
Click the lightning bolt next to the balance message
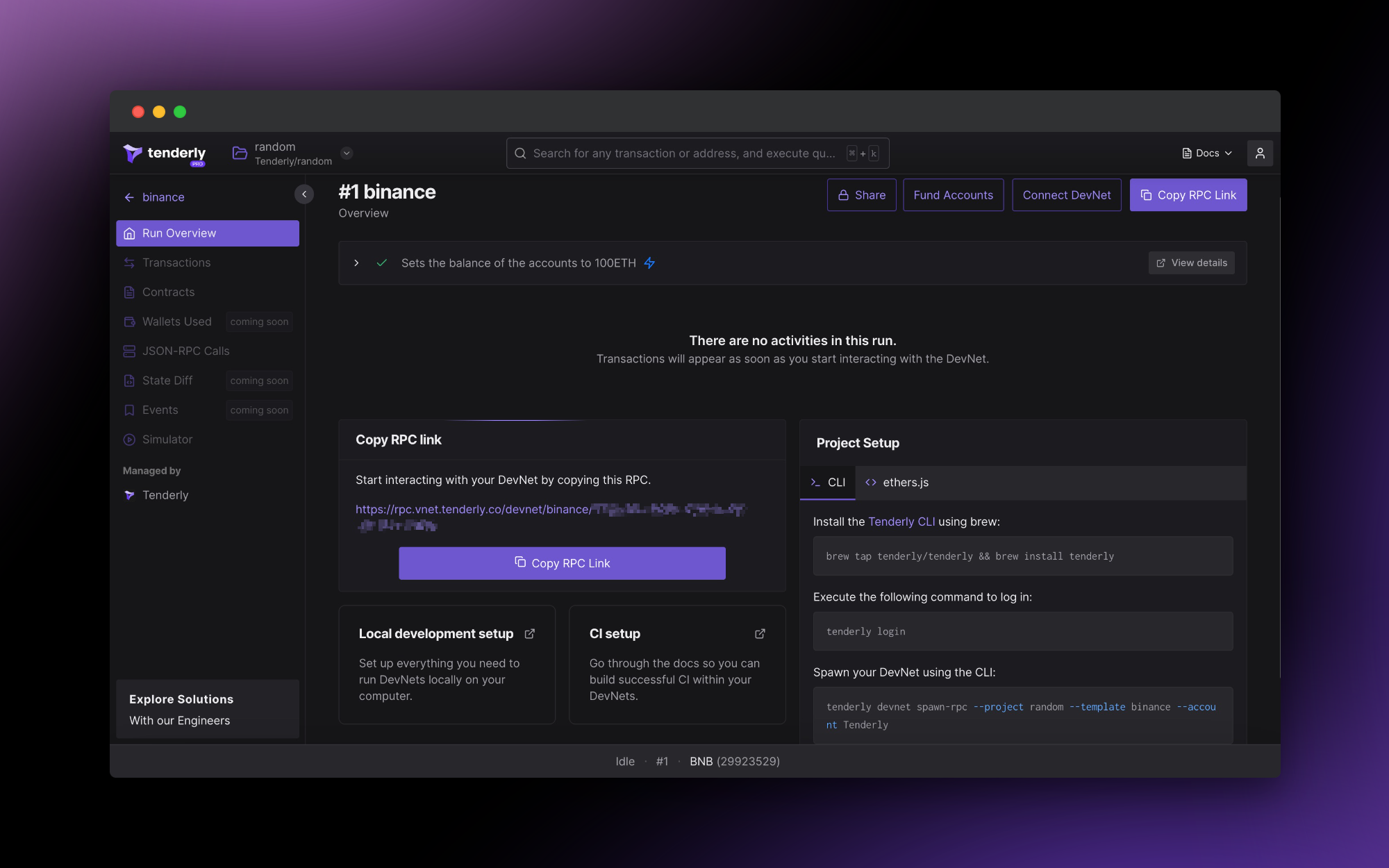(x=650, y=263)
